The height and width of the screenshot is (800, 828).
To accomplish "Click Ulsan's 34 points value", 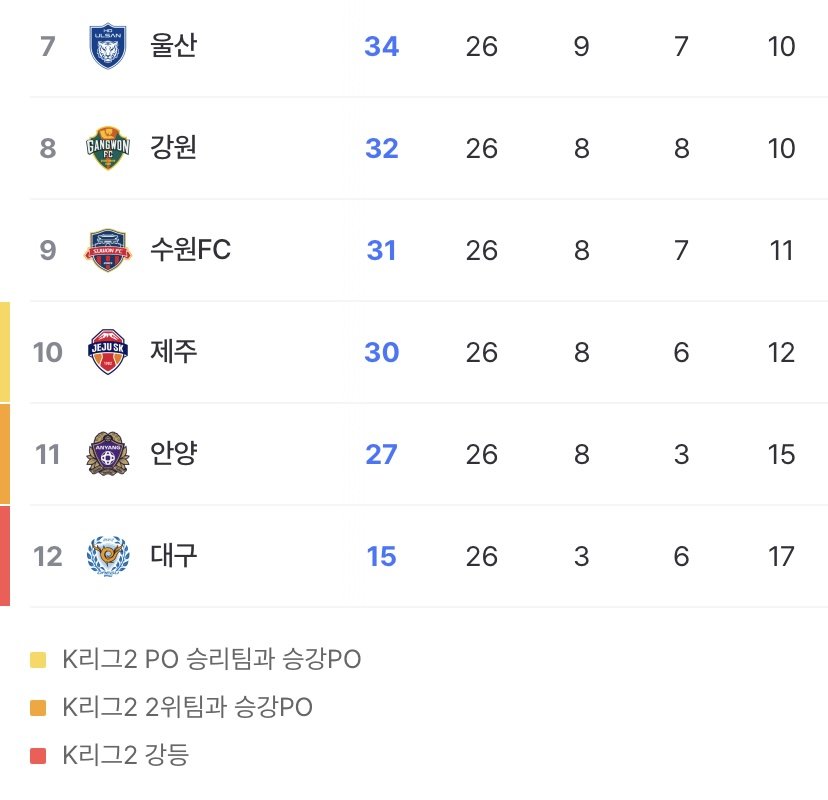I will pyautogui.click(x=381, y=47).
